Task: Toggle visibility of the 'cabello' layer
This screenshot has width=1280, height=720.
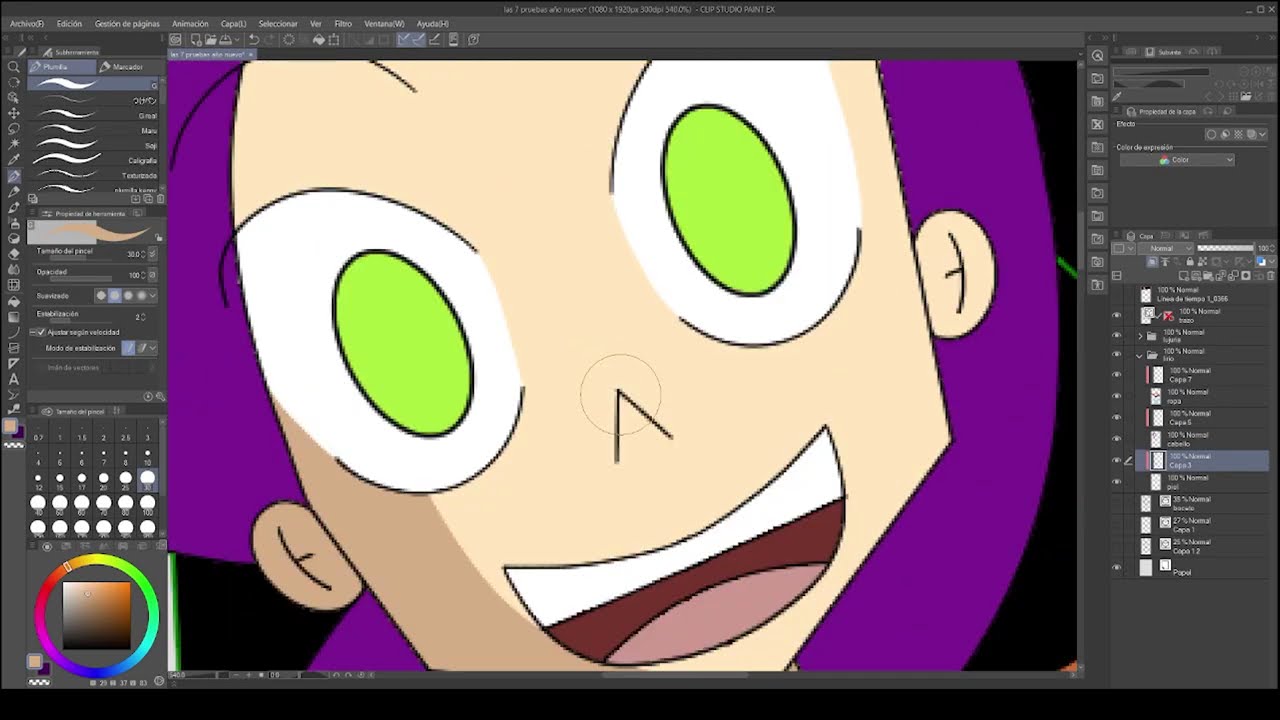Action: coord(1117,439)
